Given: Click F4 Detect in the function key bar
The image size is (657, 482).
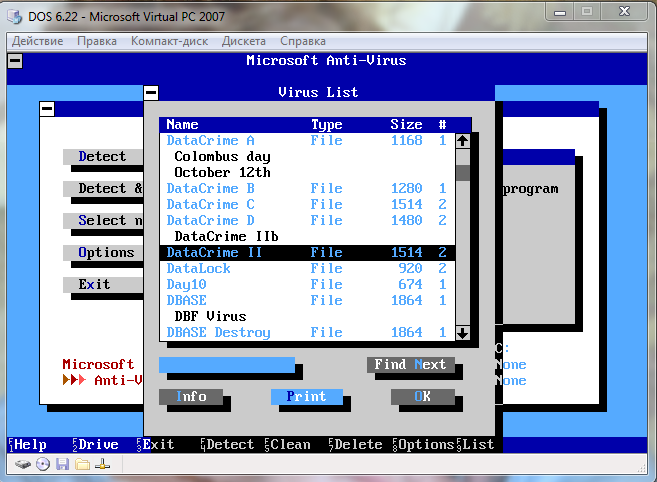Looking at the screenshot, I should pos(227,445).
